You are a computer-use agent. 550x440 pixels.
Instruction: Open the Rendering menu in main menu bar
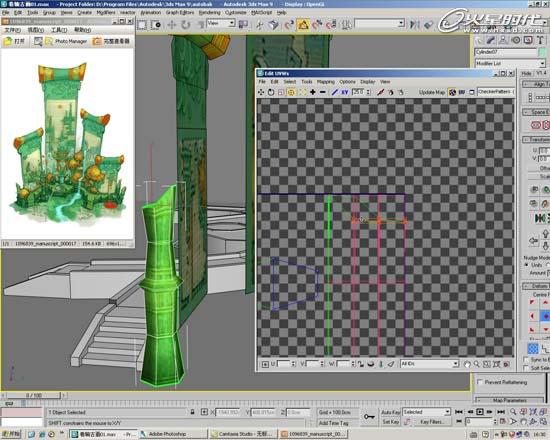(x=209, y=13)
